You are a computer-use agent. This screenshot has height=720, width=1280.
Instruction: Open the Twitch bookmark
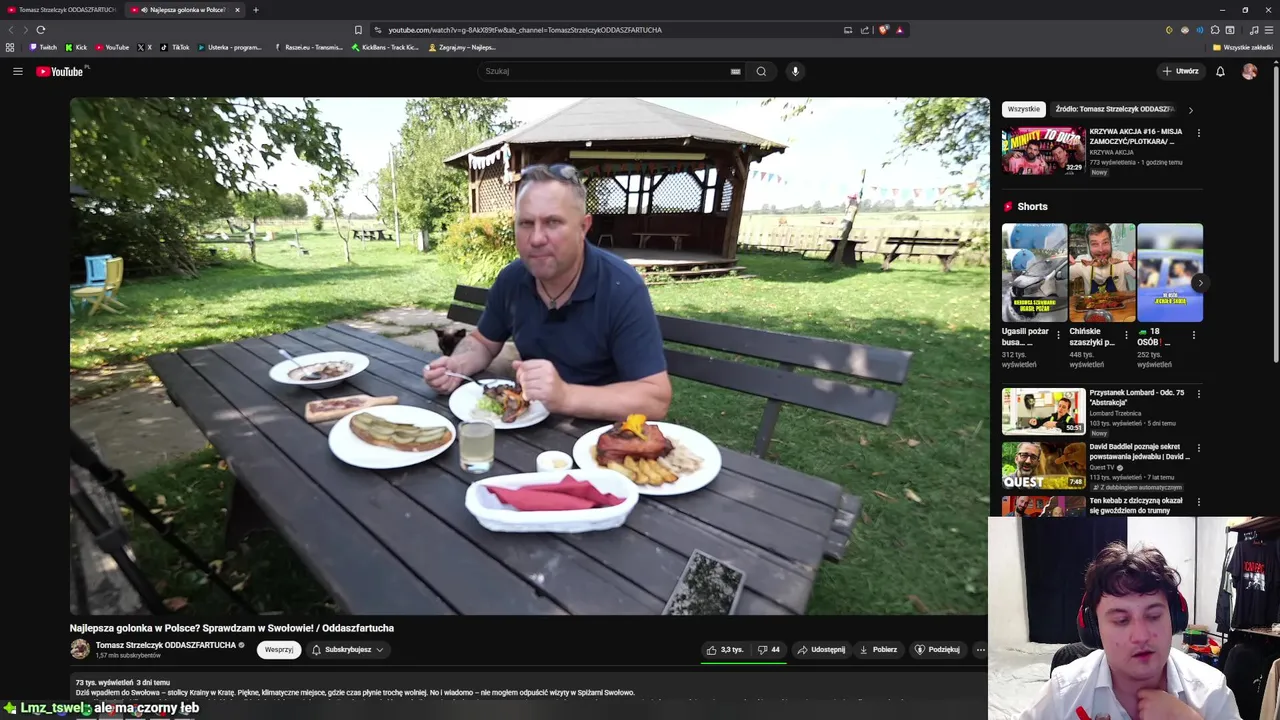(x=43, y=47)
